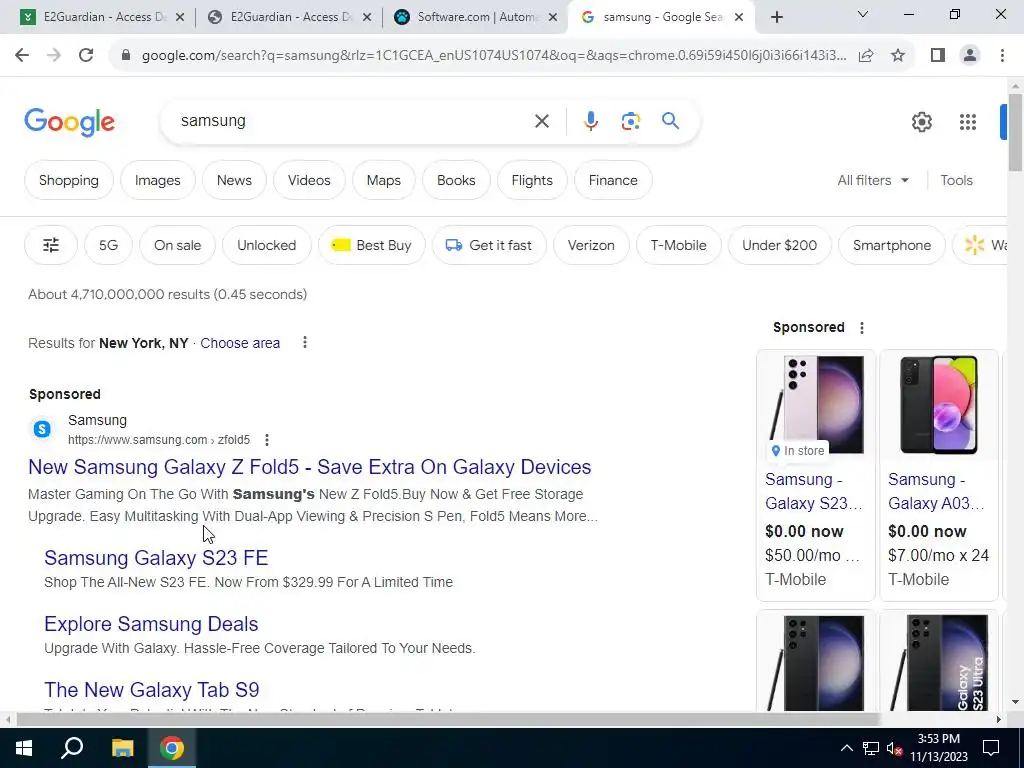This screenshot has height=768, width=1024.
Task: Open New Samsung Galaxy Z Fold5 ad link
Action: click(310, 467)
